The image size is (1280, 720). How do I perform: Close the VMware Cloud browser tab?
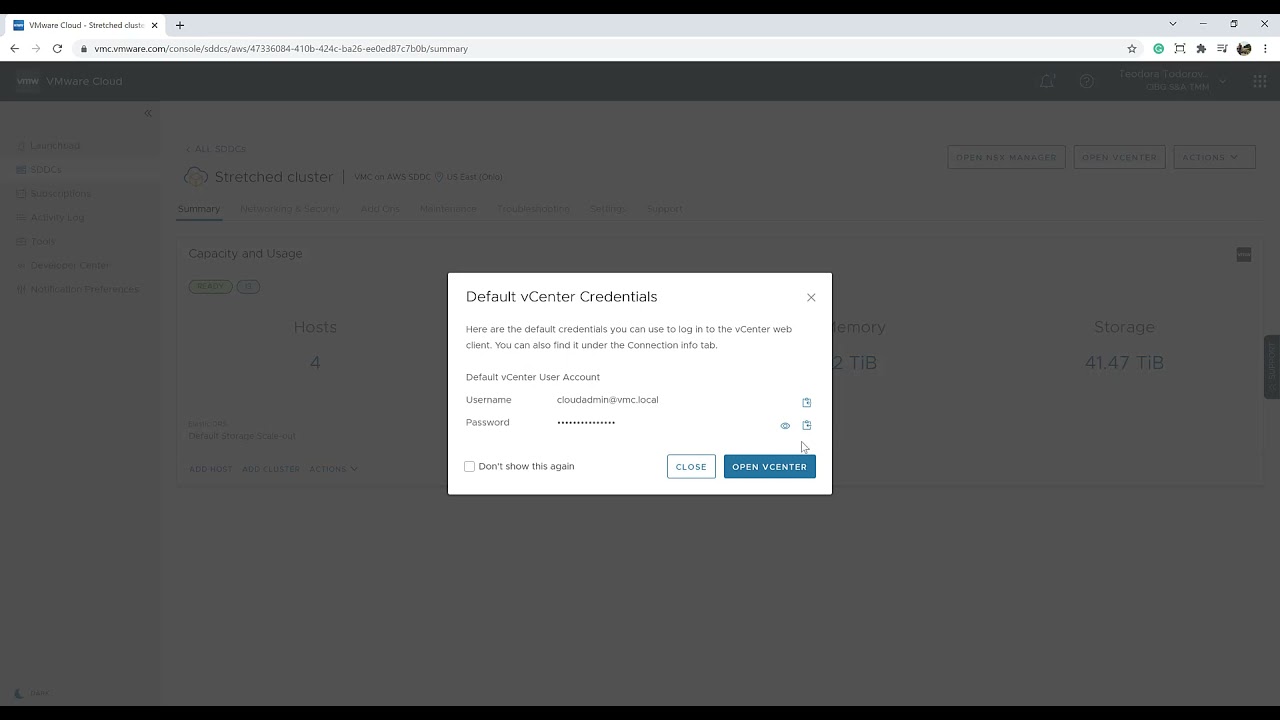154,25
